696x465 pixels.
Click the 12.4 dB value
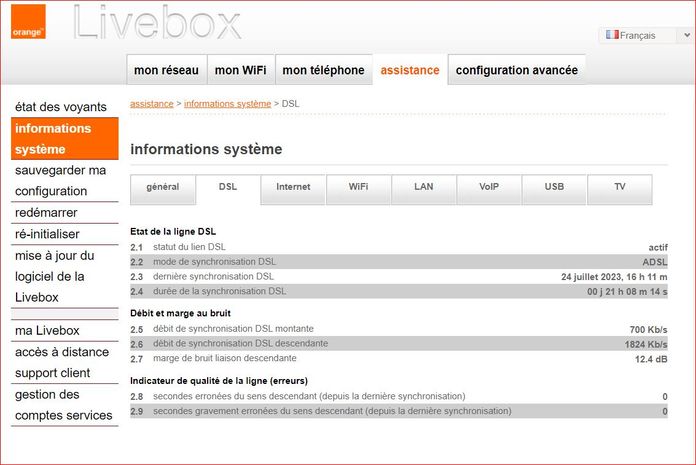651,359
